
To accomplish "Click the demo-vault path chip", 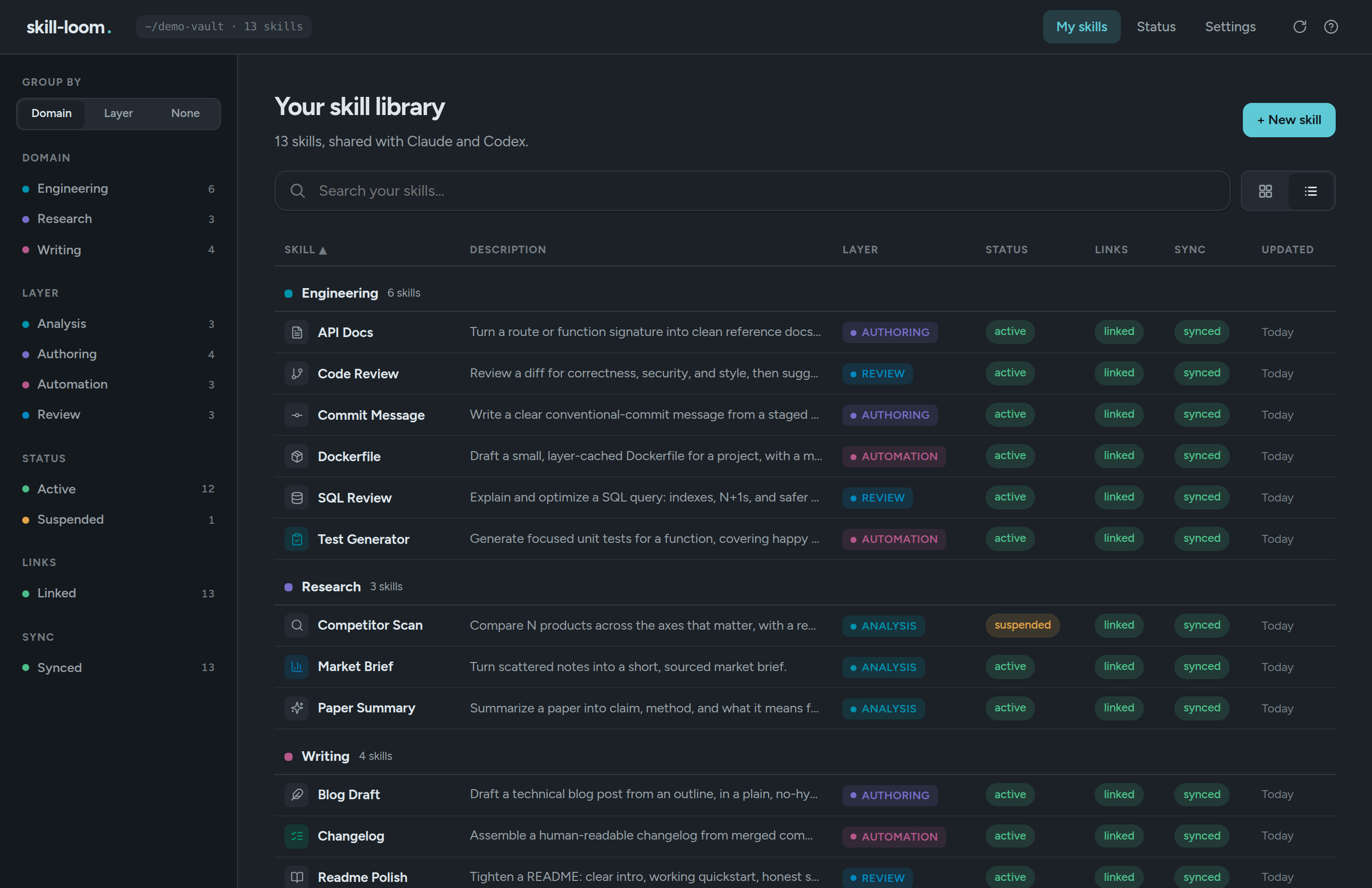I will click(223, 27).
